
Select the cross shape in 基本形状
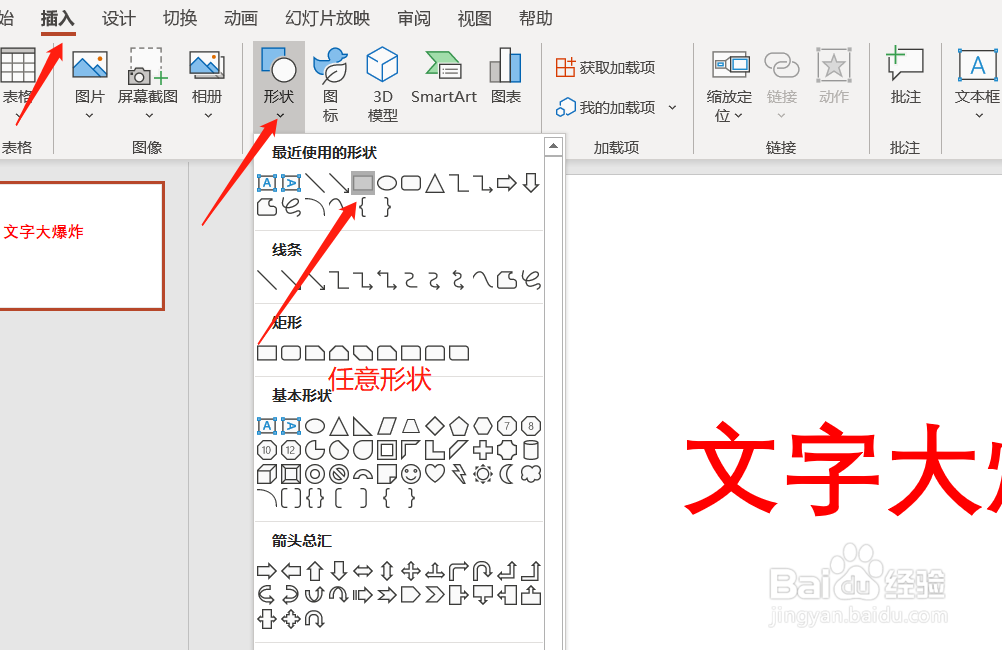(x=483, y=450)
